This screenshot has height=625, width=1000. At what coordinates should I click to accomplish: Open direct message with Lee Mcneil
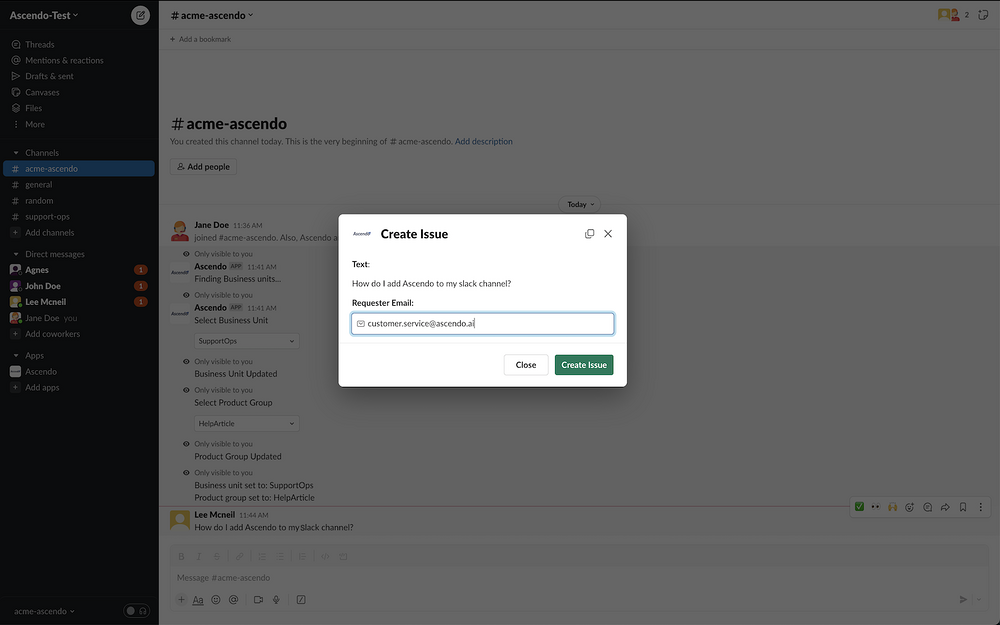coord(45,302)
